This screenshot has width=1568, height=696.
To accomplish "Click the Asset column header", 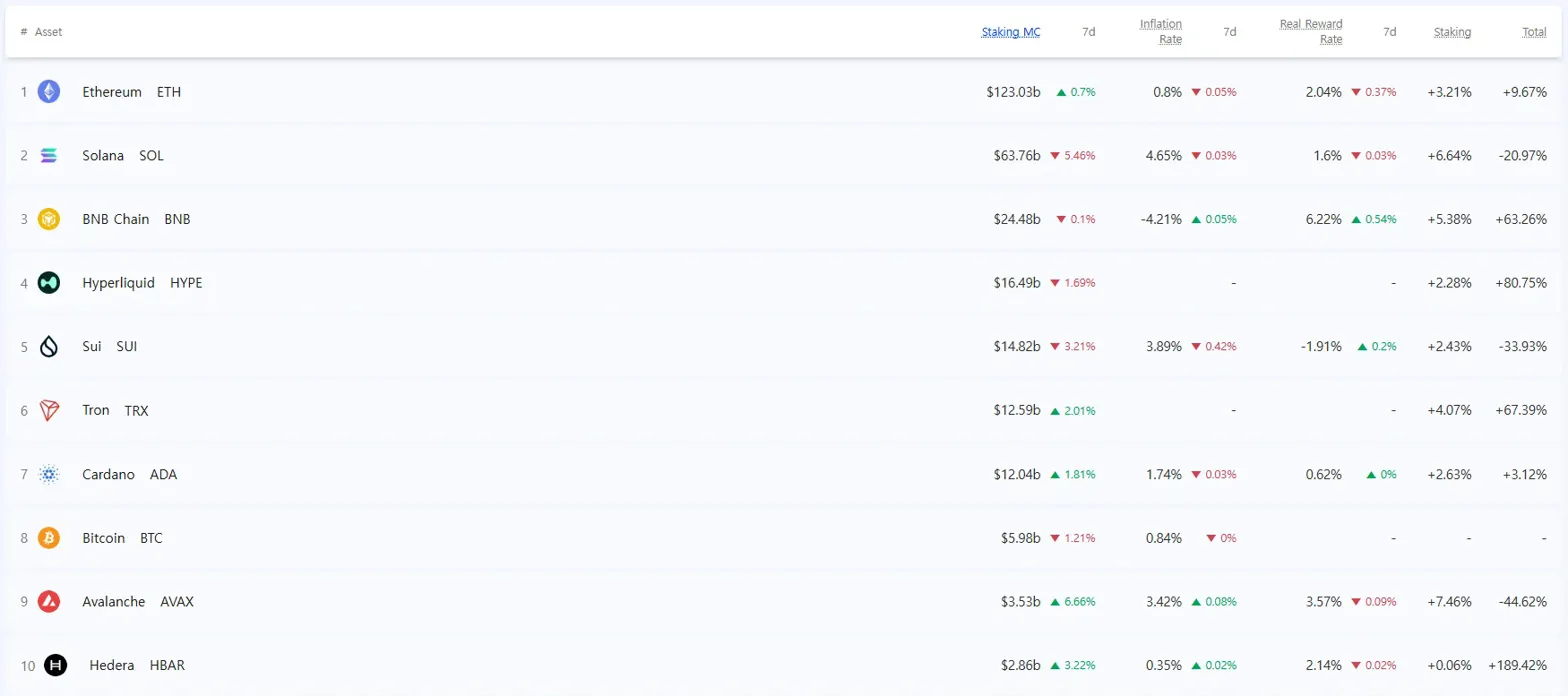I will (48, 32).
